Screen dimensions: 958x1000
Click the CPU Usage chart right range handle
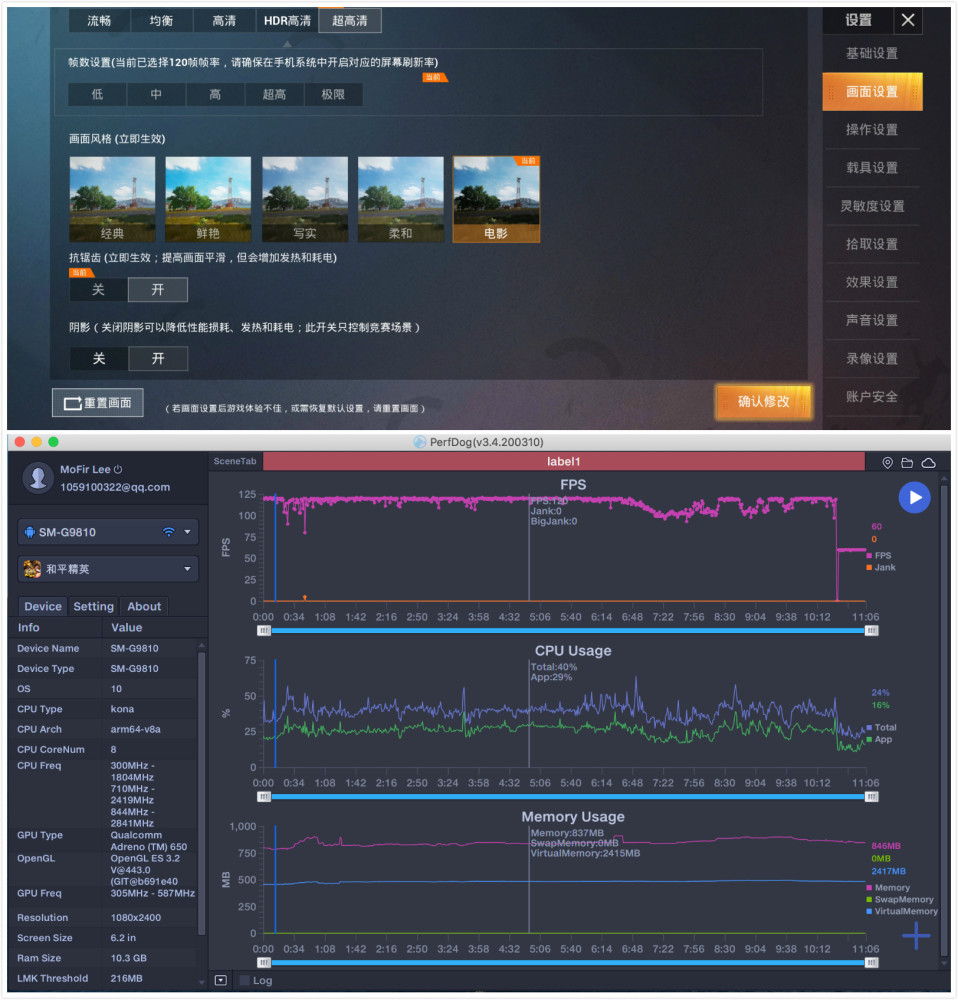[x=871, y=797]
